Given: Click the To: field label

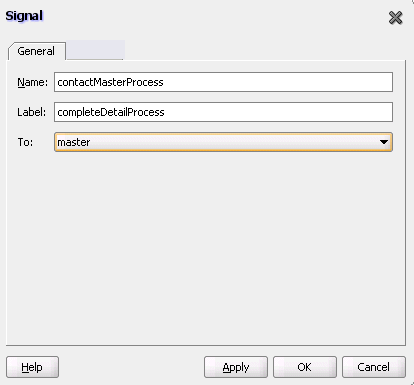Looking at the screenshot, I should [x=25, y=142].
